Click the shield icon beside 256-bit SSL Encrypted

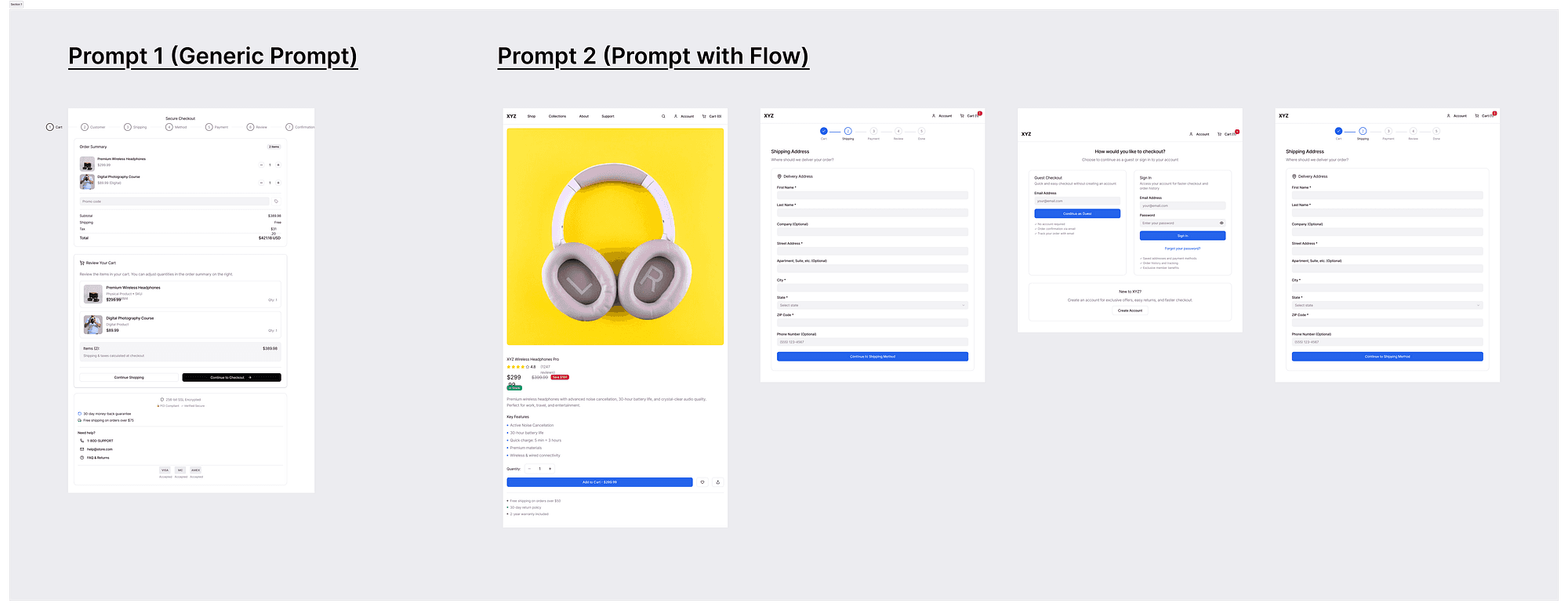pos(162,400)
